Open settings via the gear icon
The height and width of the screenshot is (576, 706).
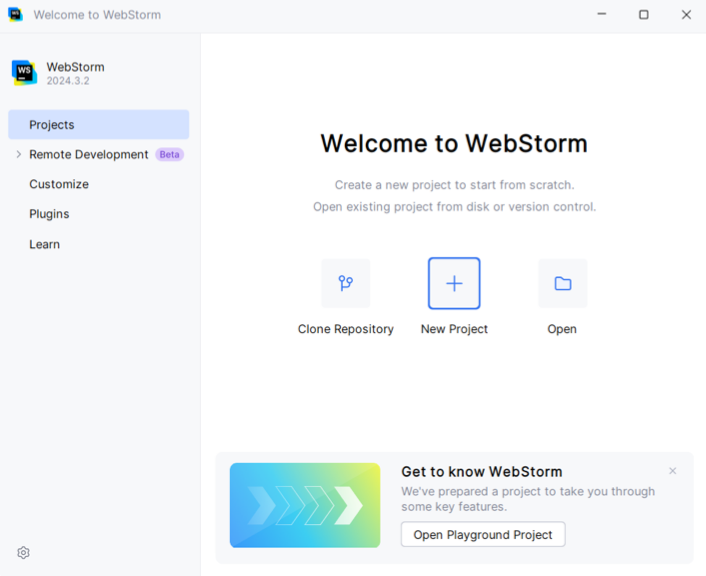coord(23,553)
